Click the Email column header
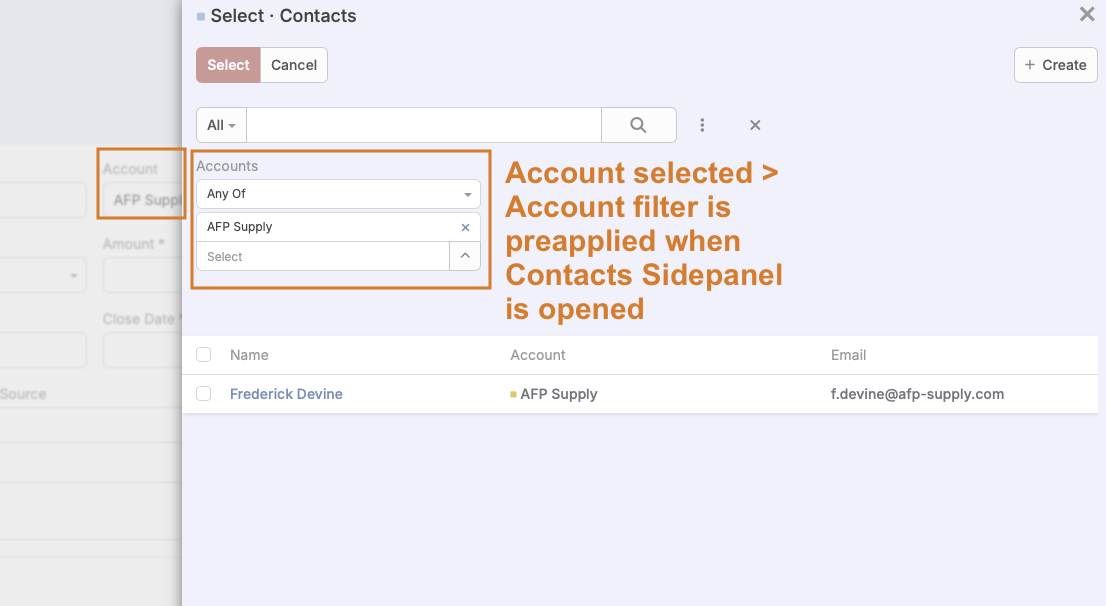Viewport: 1106px width, 606px height. [x=848, y=355]
